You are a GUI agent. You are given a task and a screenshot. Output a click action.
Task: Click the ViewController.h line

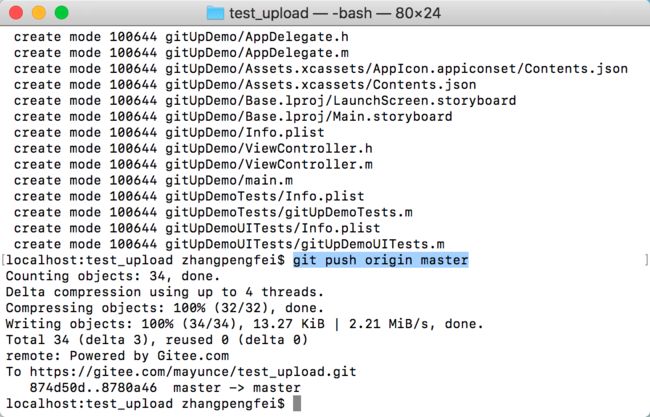tap(193, 148)
